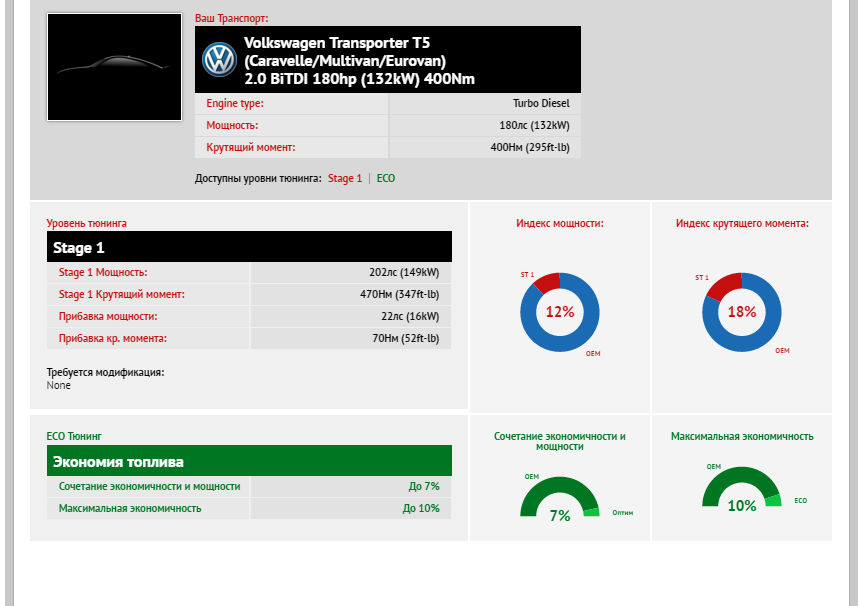Select the "До 7%" fuel saving value

[424, 487]
